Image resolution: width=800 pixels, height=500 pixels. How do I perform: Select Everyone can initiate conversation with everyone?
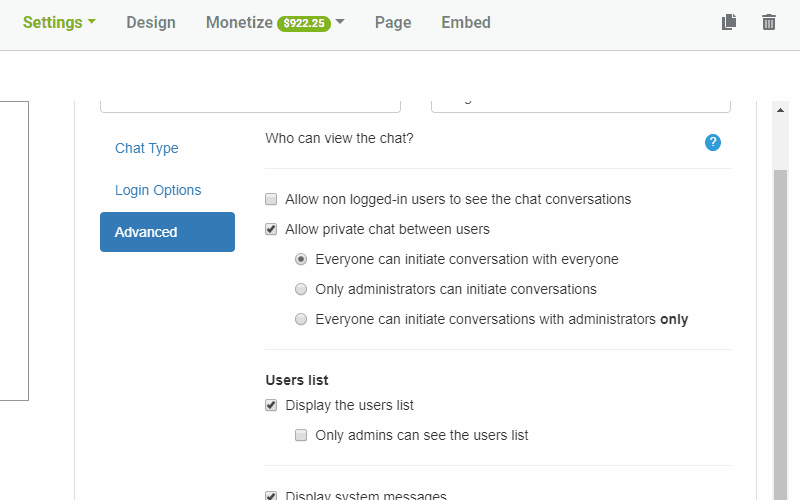click(301, 259)
